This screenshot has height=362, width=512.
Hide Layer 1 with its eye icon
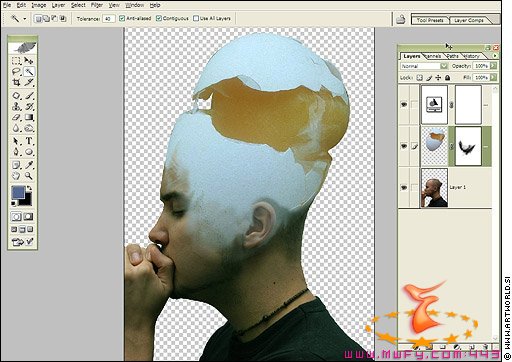tap(404, 188)
